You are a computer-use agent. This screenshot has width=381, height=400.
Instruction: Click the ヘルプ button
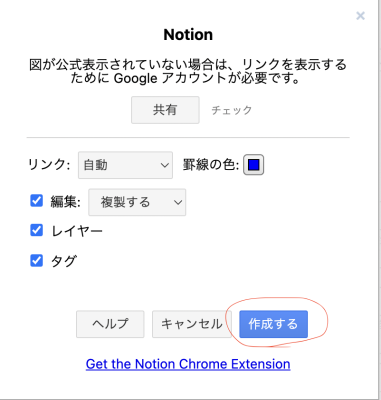pyautogui.click(x=110, y=324)
